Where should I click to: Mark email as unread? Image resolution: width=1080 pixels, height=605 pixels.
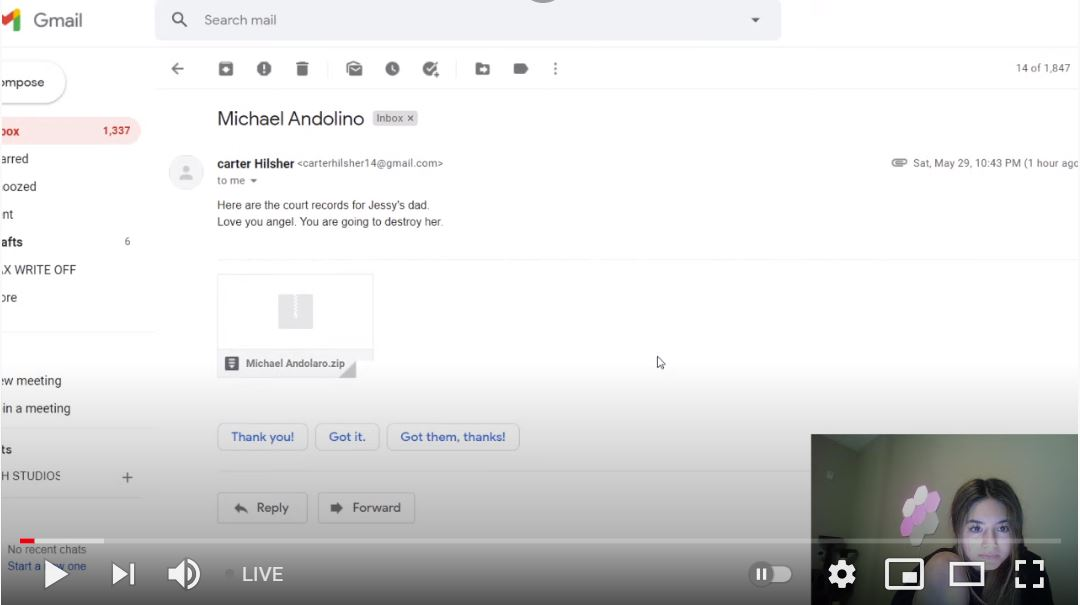(354, 68)
